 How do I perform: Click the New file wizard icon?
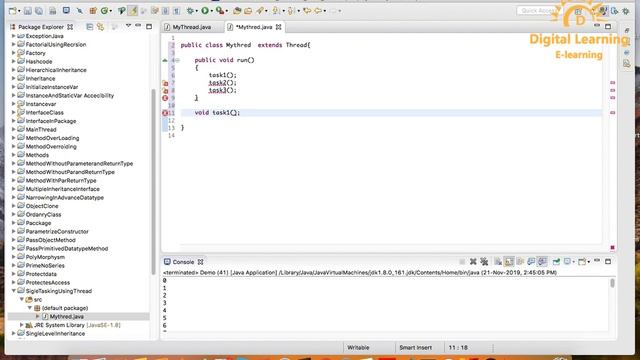(13, 11)
